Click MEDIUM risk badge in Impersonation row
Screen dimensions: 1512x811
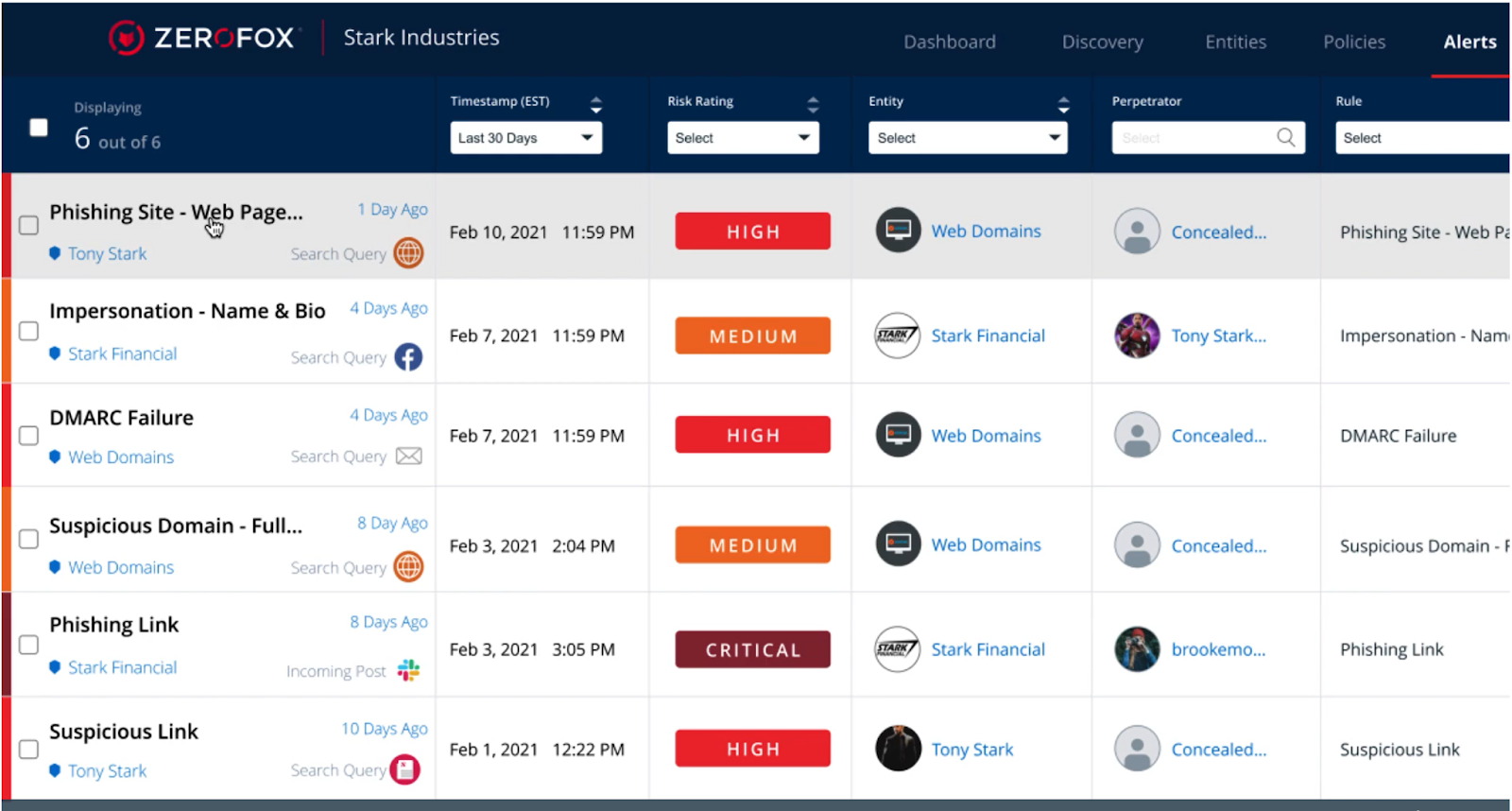(x=753, y=336)
